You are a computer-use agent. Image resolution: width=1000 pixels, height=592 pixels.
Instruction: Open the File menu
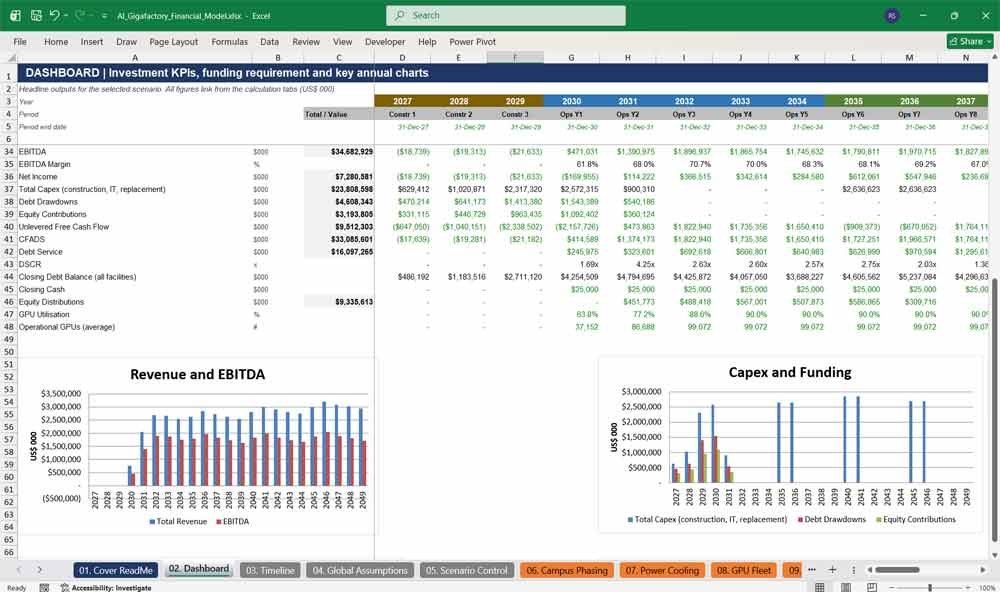(x=20, y=41)
